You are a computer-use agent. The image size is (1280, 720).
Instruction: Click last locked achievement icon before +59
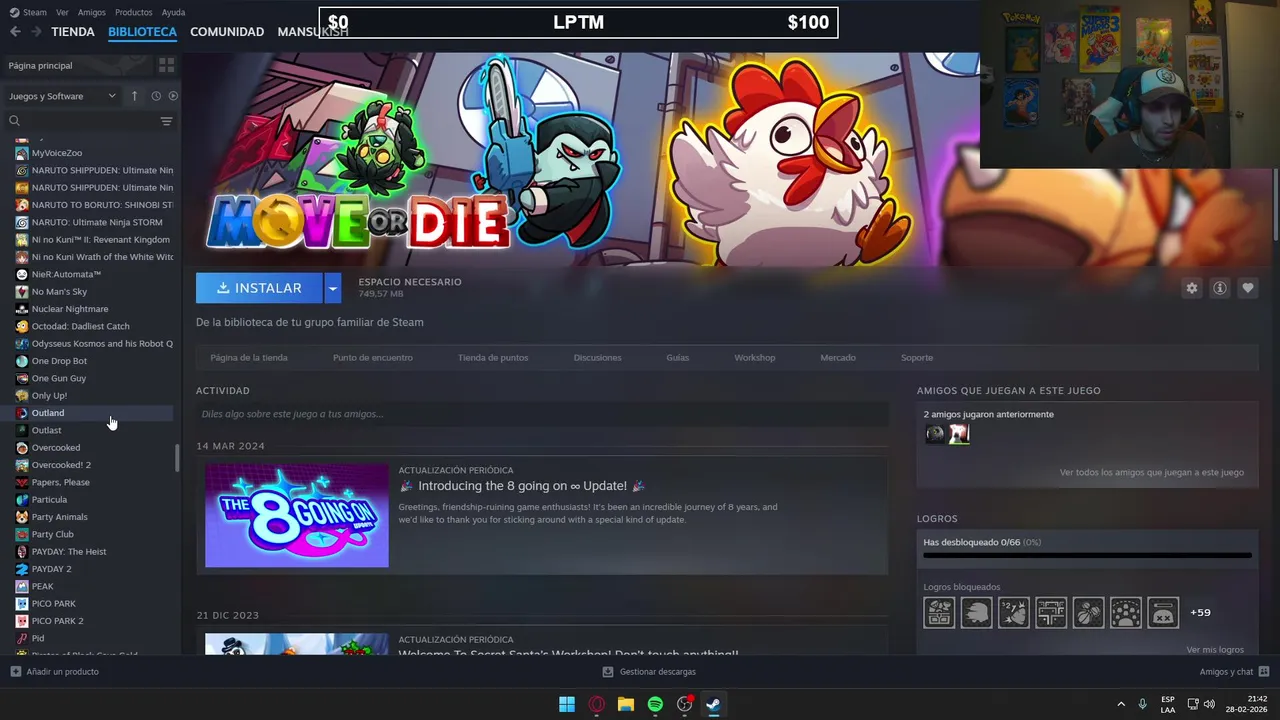pyautogui.click(x=1163, y=612)
